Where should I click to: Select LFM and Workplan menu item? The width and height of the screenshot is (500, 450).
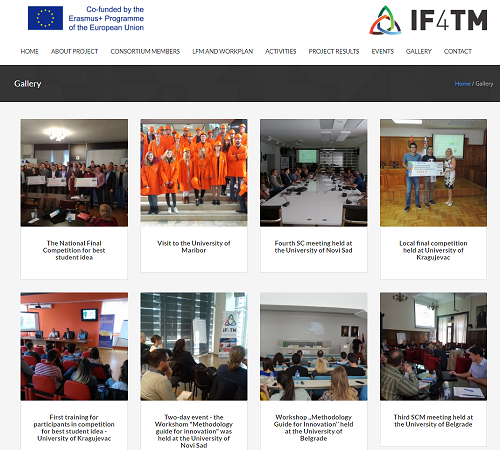(x=223, y=51)
